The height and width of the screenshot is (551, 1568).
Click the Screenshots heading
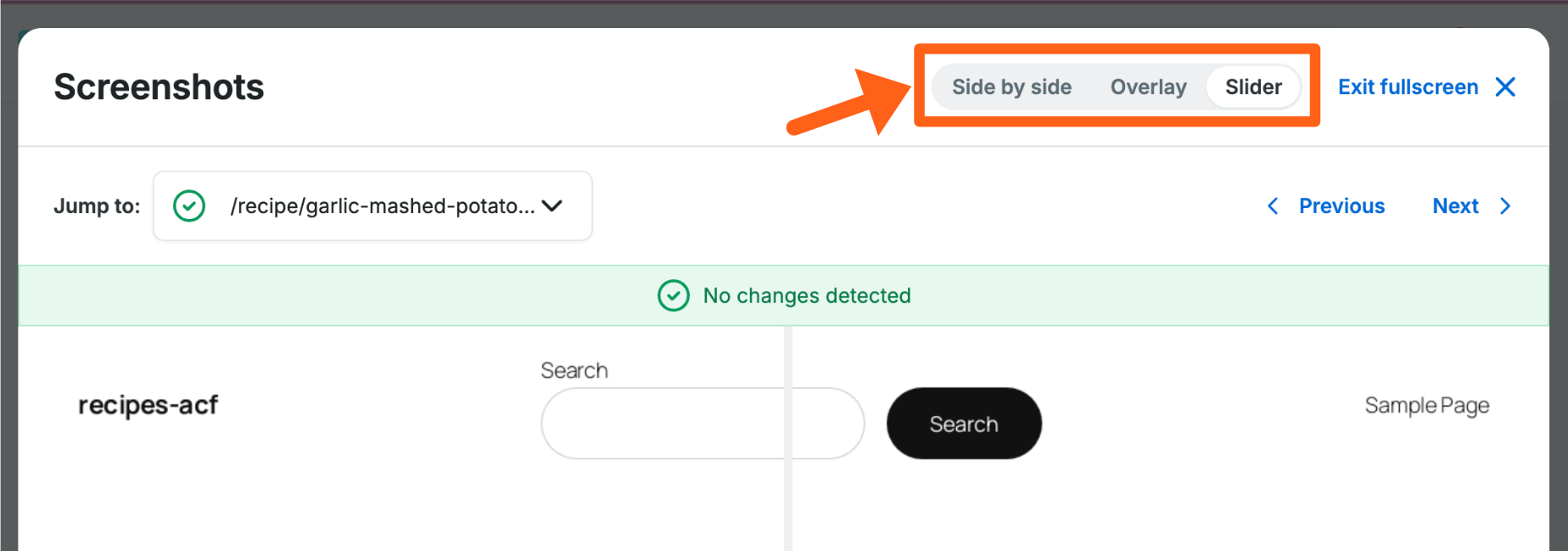(x=159, y=87)
